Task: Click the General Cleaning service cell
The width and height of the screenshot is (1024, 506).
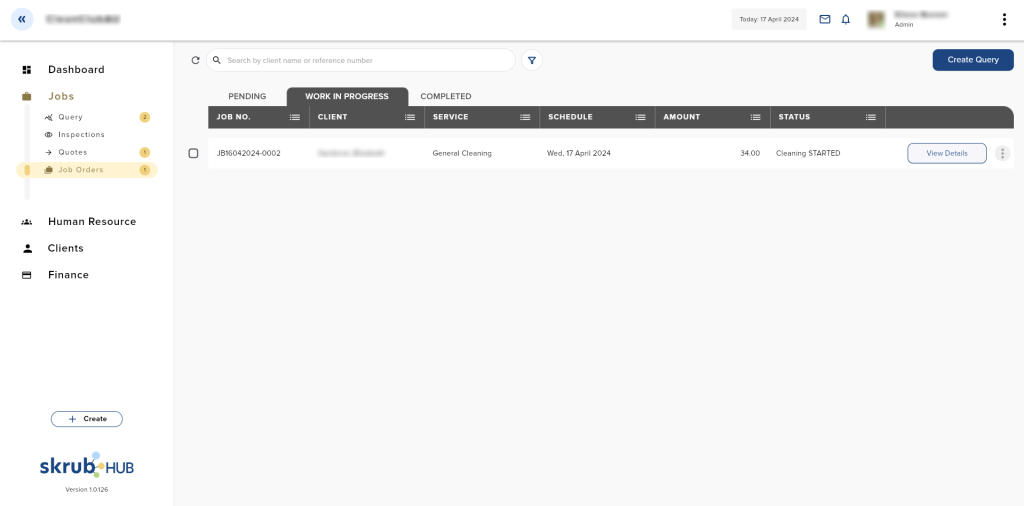Action: [462, 153]
